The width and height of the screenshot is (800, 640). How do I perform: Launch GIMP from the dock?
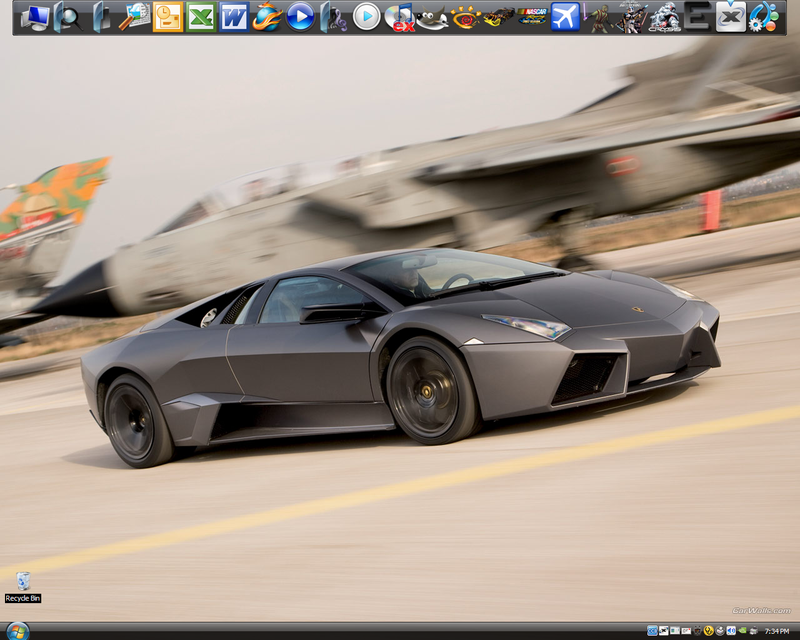click(432, 18)
